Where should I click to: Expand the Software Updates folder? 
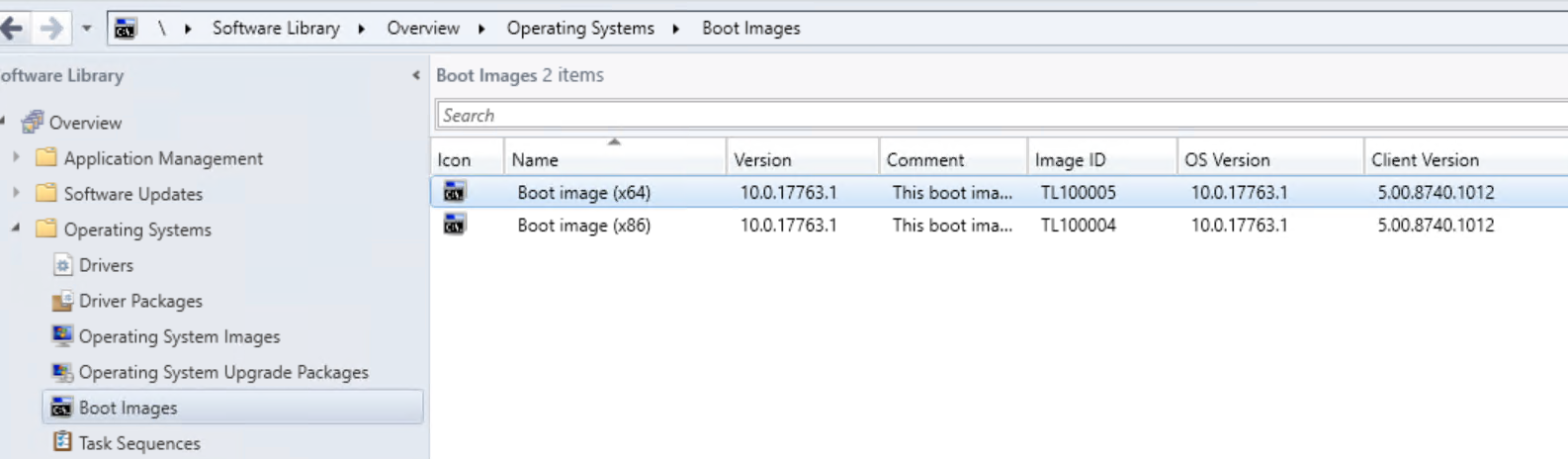point(16,193)
